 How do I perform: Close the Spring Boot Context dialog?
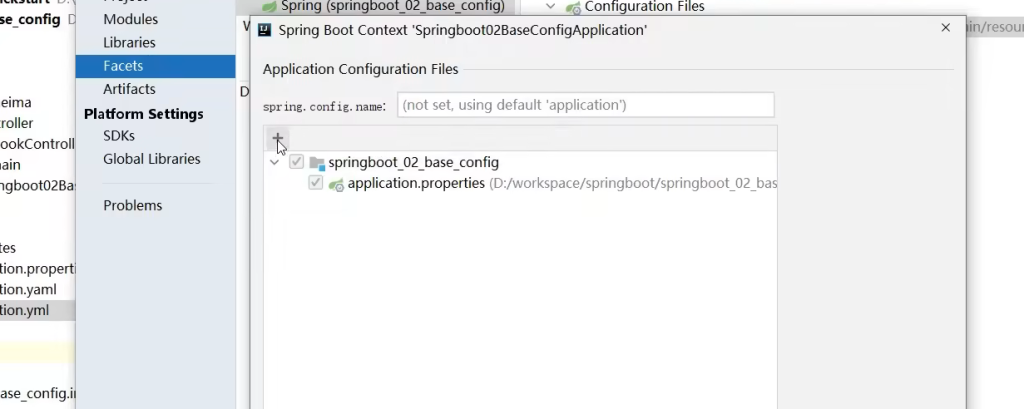(x=945, y=29)
